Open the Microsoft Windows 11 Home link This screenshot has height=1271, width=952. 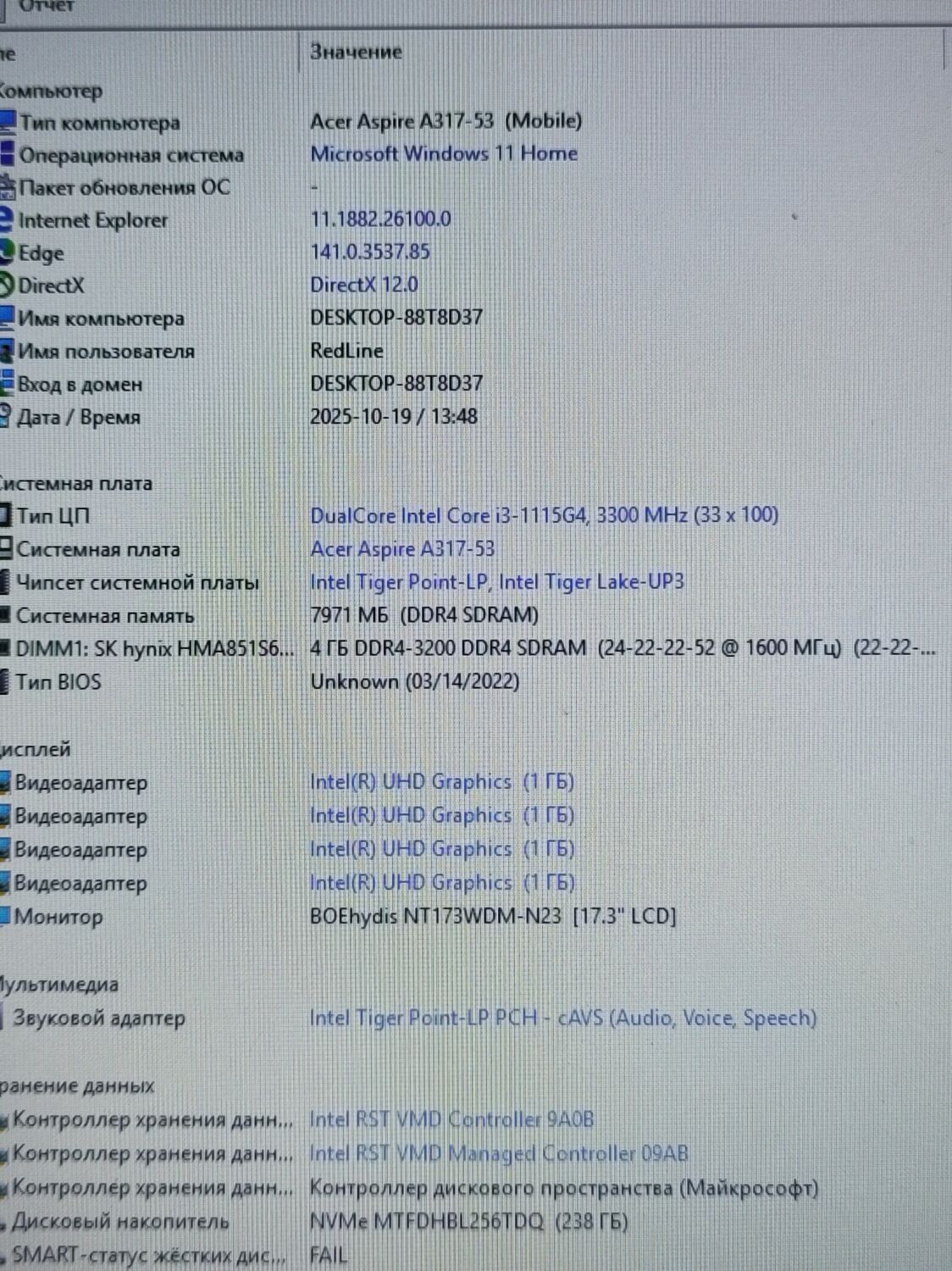443,154
